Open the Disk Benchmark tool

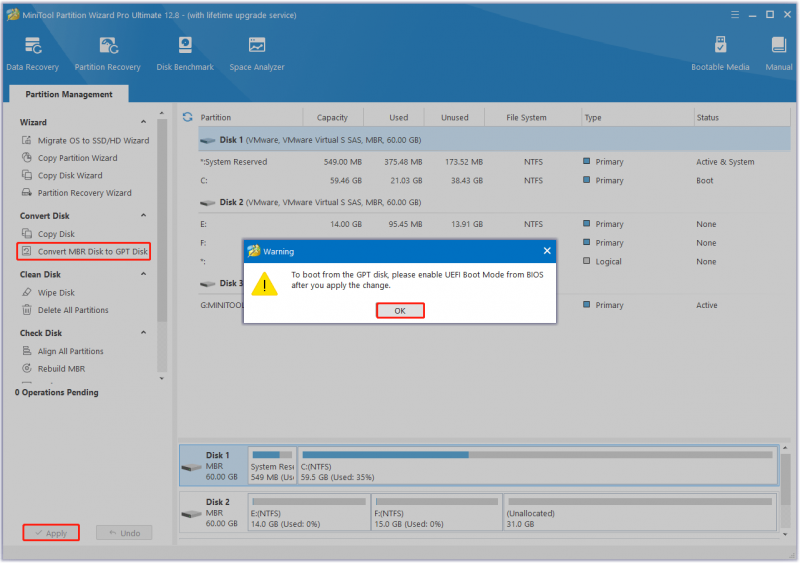click(x=185, y=54)
